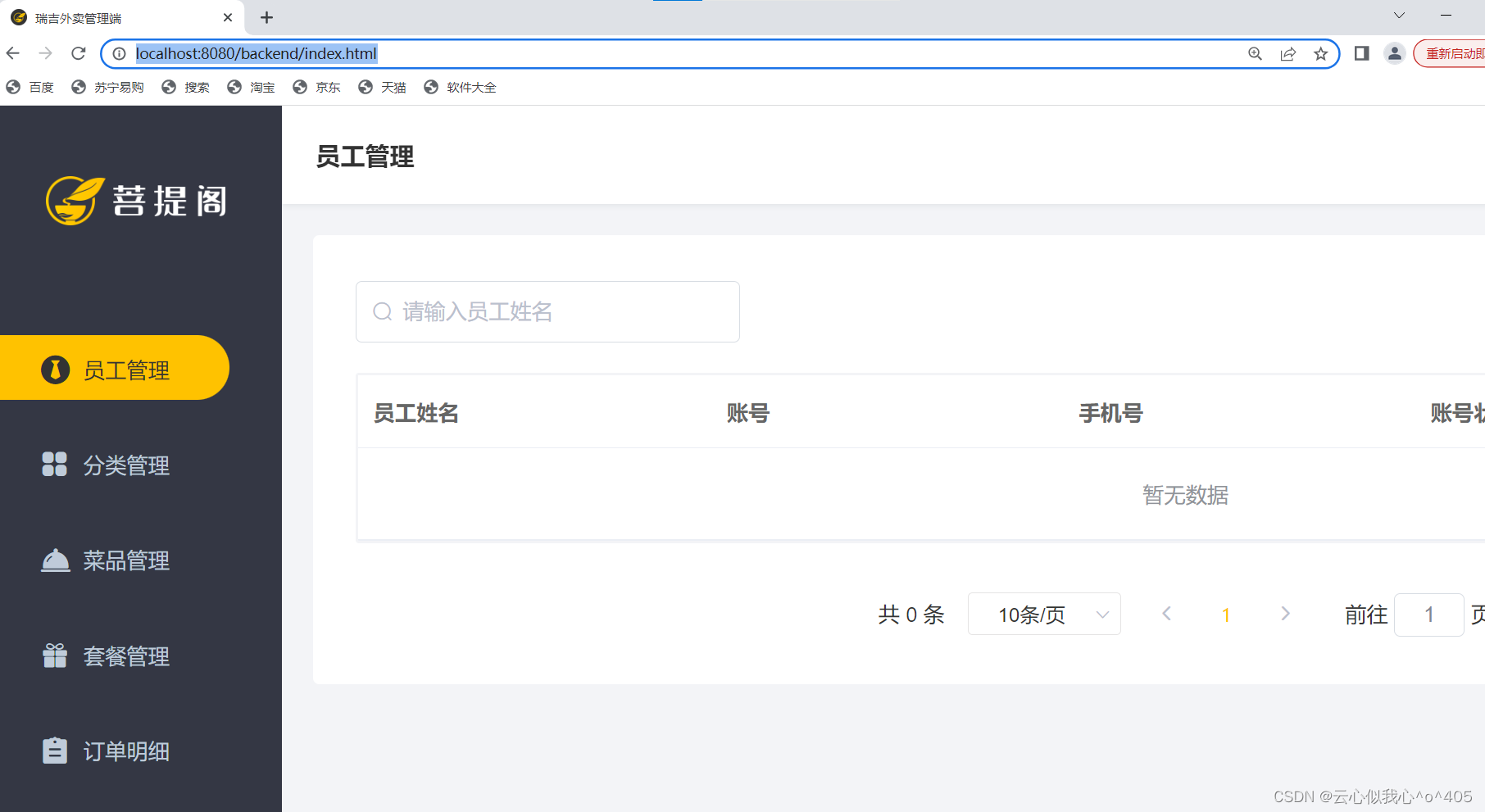The height and width of the screenshot is (812, 1485).
Task: Open 分类管理 menu item
Action: [x=126, y=465]
